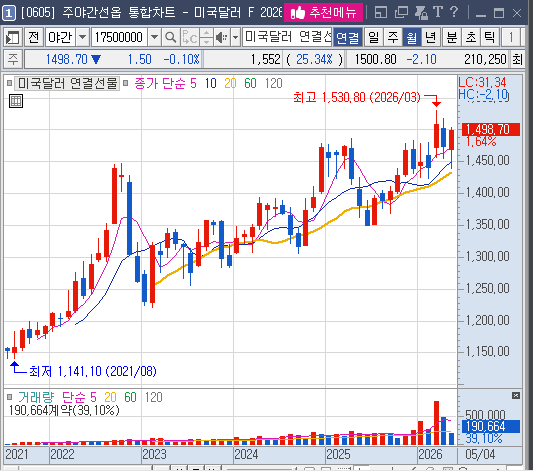The width and height of the screenshot is (533, 471).
Task: Click the 주 button on the quote row
Action: [13, 59]
